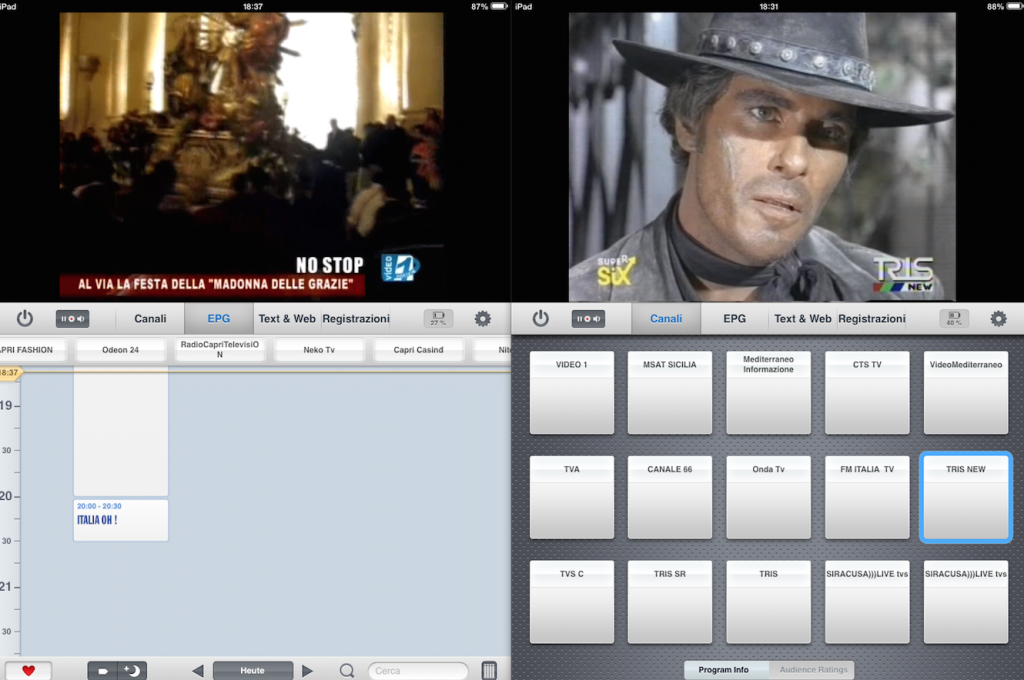Tap the 88% battery indicator in status bar
1024x680 pixels.
[1004, 7]
